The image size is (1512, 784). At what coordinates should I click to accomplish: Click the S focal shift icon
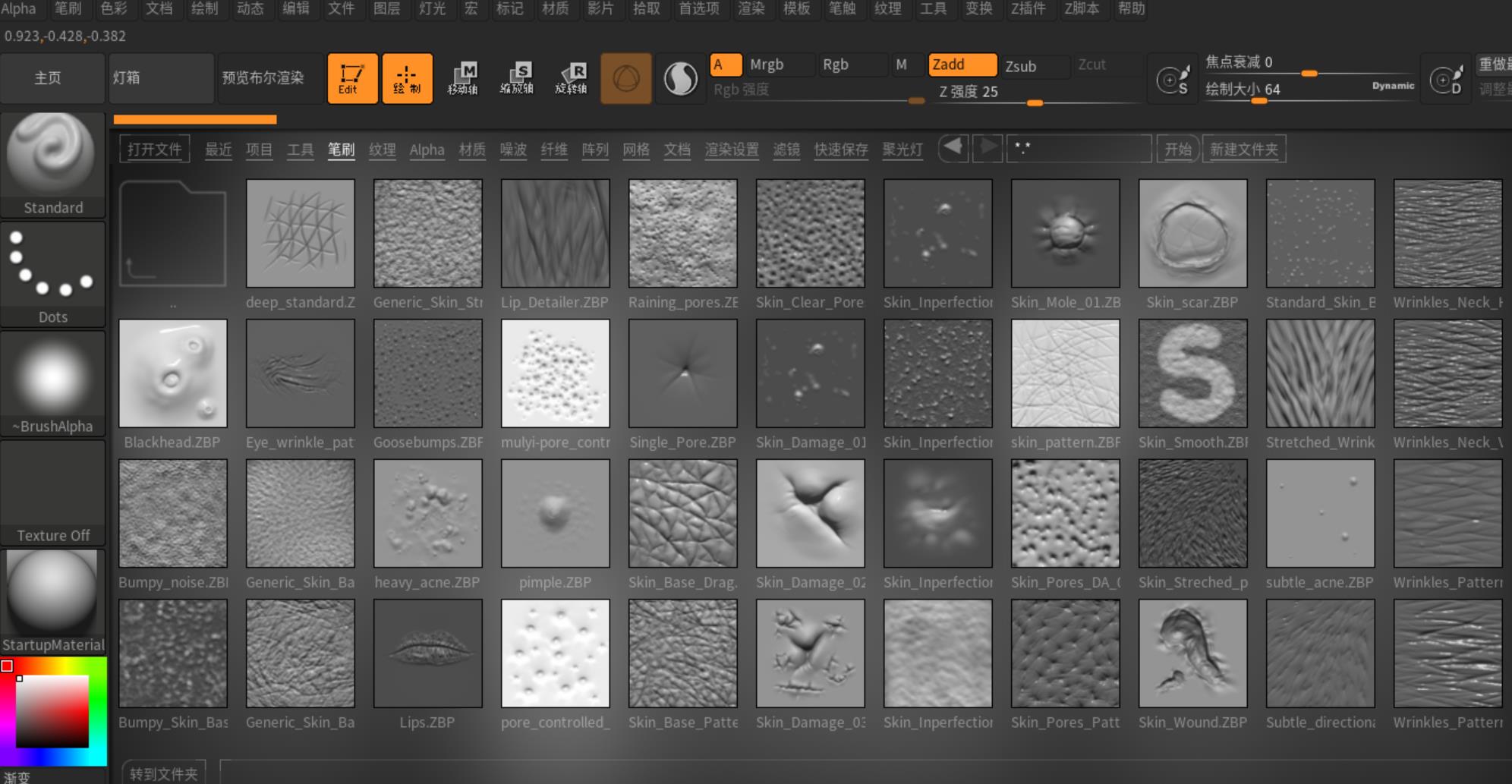point(1173,79)
